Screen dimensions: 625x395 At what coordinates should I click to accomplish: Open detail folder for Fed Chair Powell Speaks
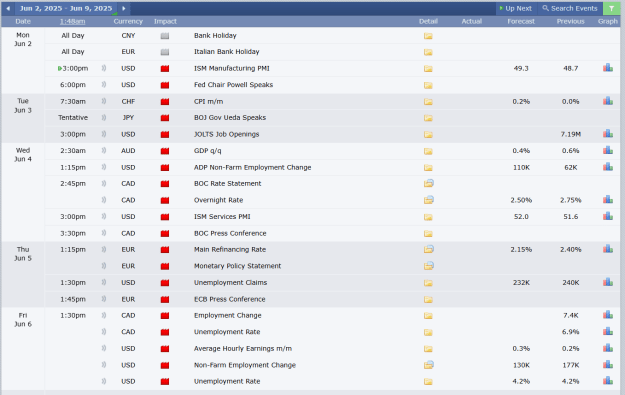pyautogui.click(x=428, y=85)
